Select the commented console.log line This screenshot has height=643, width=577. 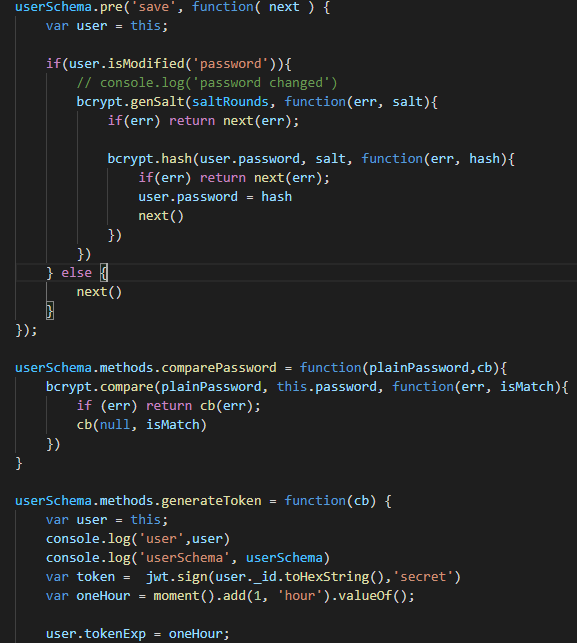[x=207, y=83]
